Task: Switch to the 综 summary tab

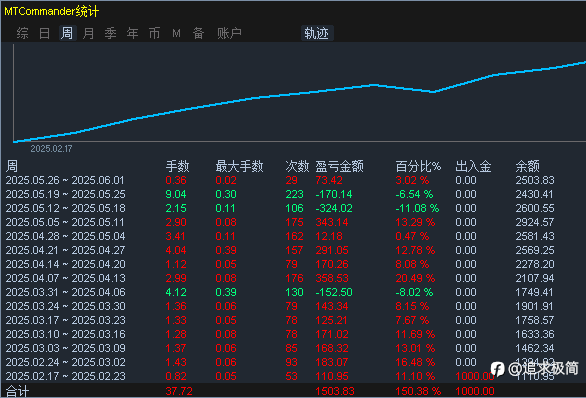Action: [x=22, y=33]
